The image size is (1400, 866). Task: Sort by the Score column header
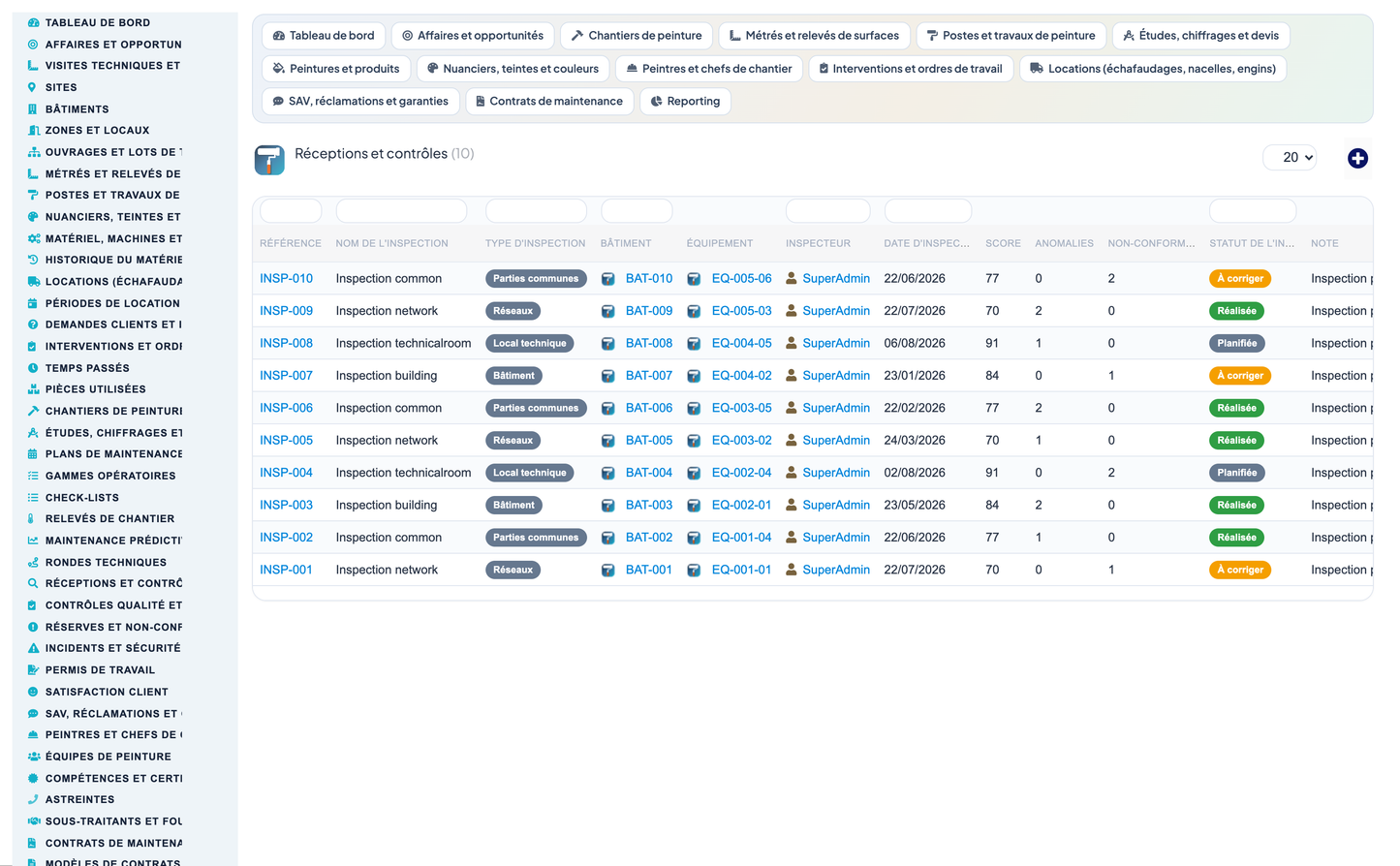[1003, 243]
